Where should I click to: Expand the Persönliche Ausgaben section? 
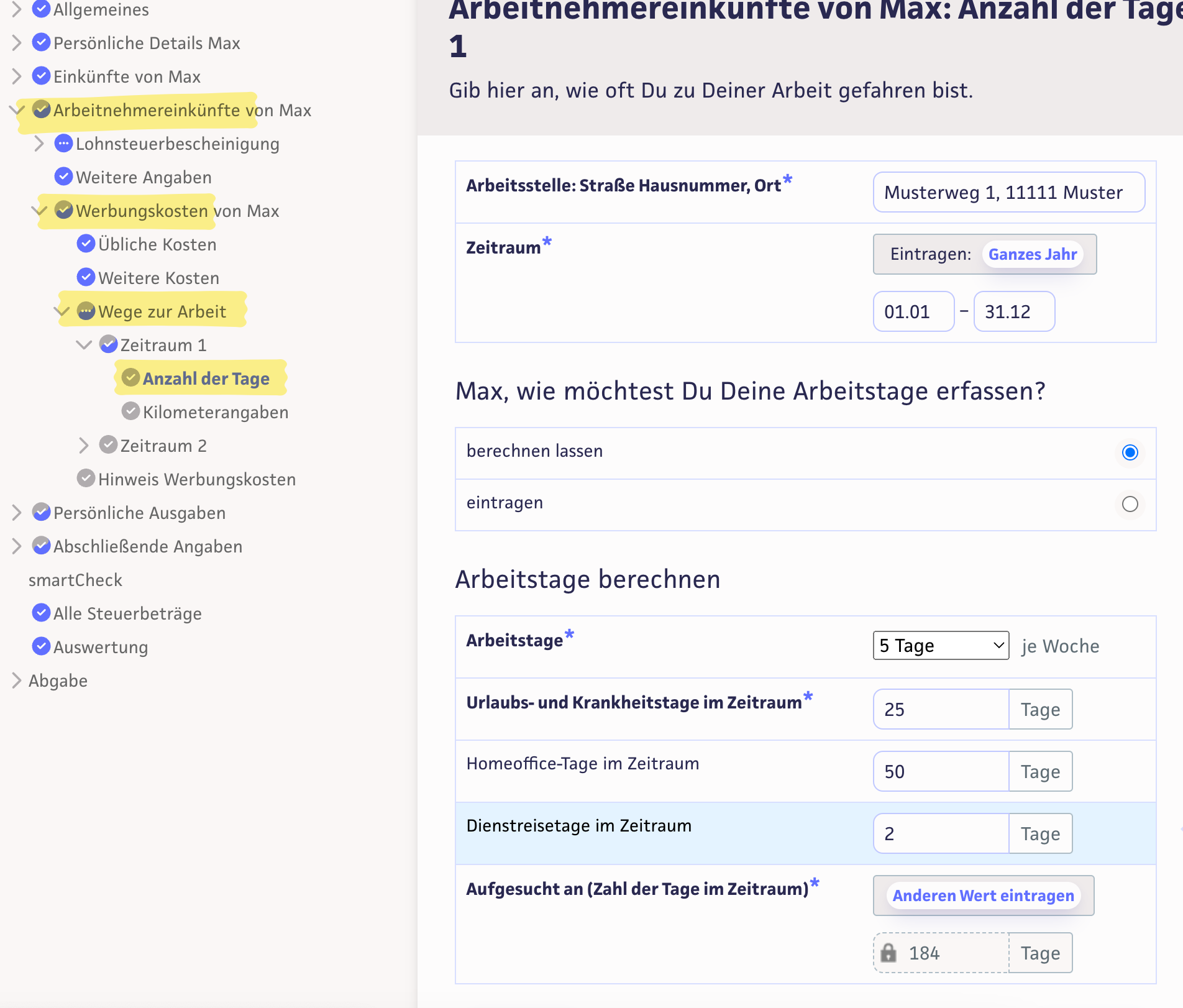coord(17,512)
